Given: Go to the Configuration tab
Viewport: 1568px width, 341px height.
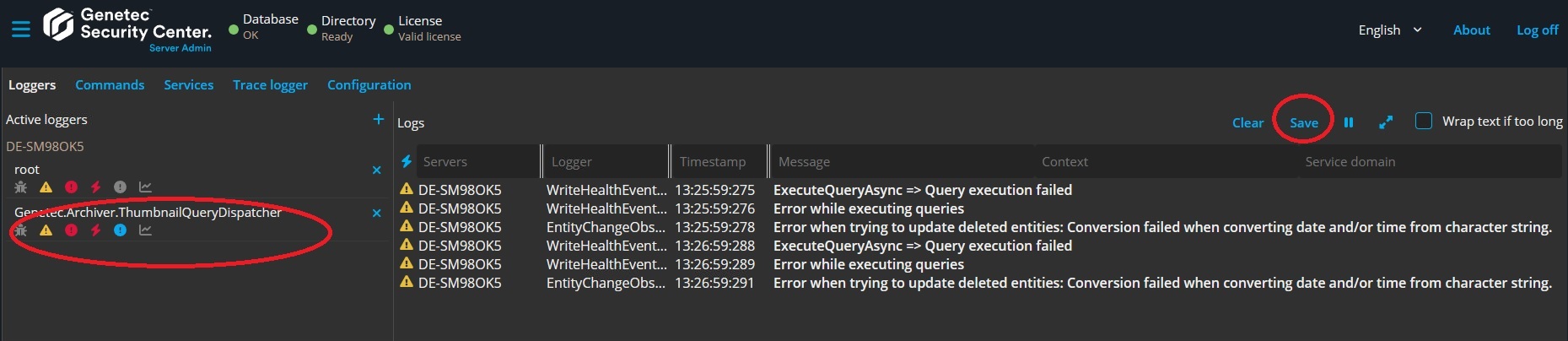Looking at the screenshot, I should (369, 85).
